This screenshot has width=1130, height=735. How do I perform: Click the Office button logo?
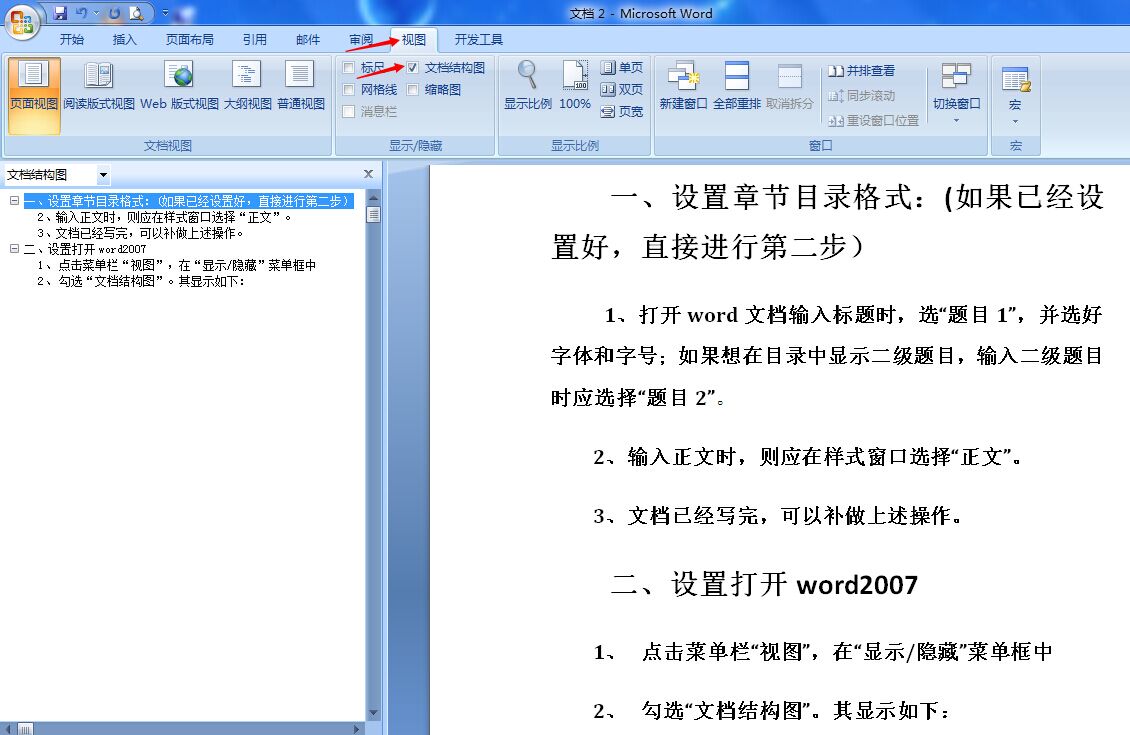point(22,22)
